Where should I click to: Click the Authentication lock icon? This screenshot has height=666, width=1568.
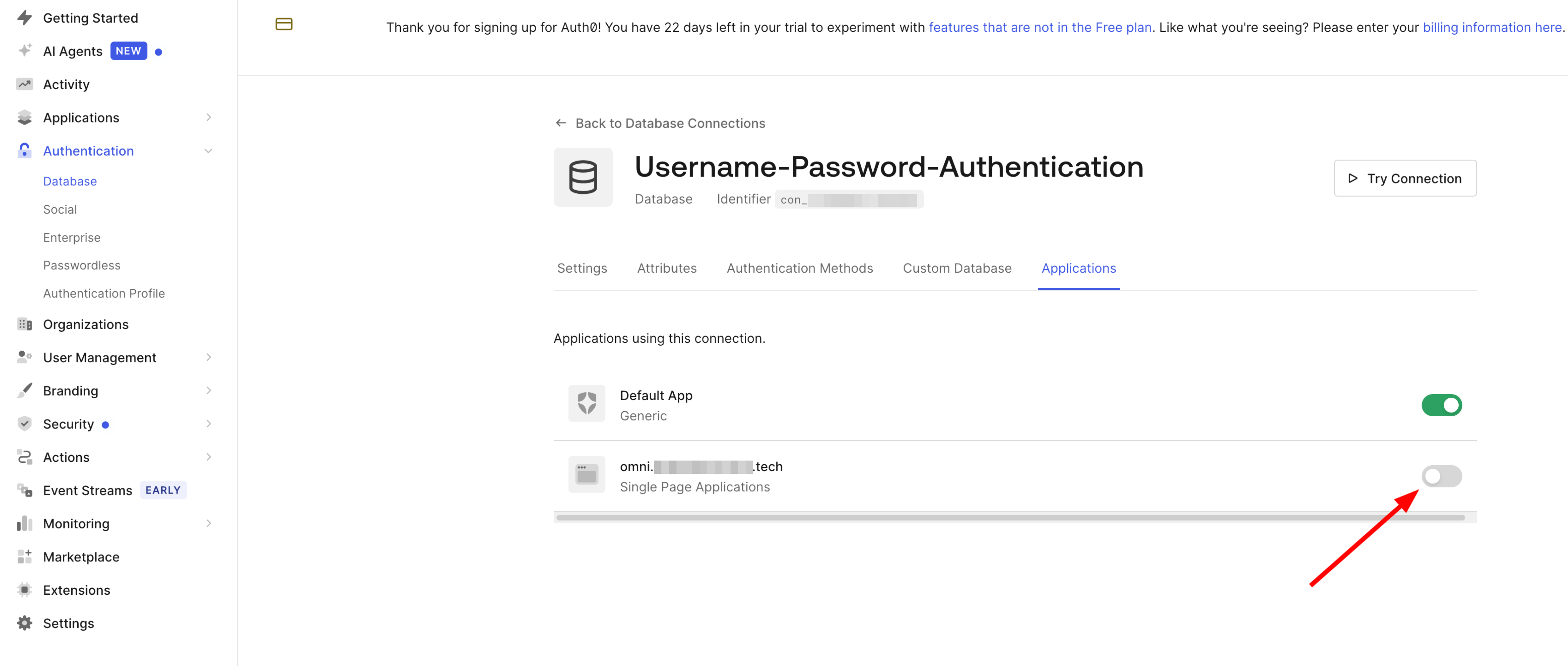(24, 150)
